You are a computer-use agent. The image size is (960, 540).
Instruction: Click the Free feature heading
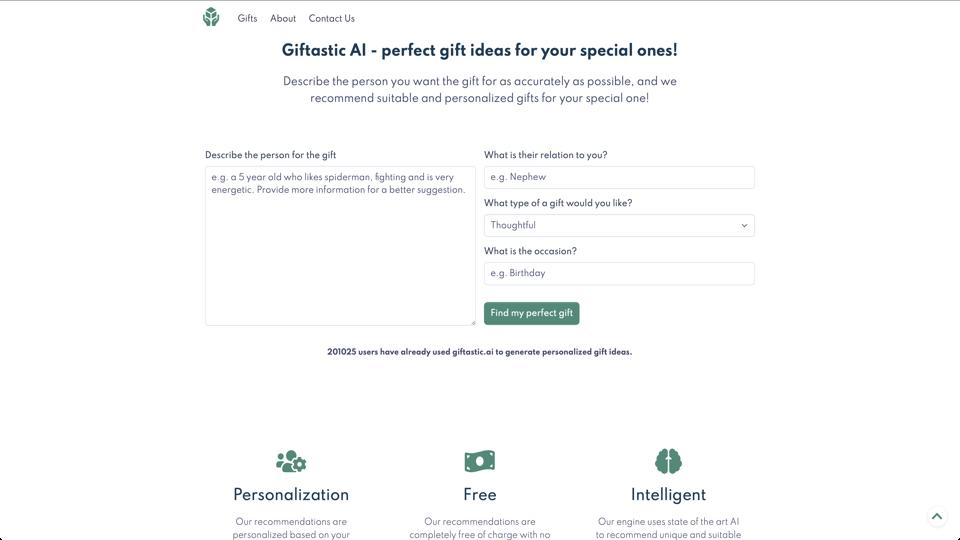pos(480,495)
